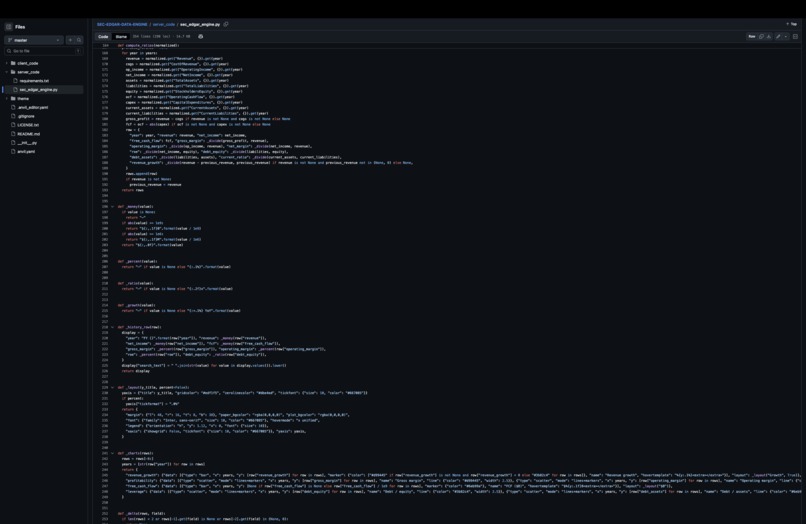Open requirements.txt in the file tree
Screen dimensions: 806x524
[x=34, y=81]
